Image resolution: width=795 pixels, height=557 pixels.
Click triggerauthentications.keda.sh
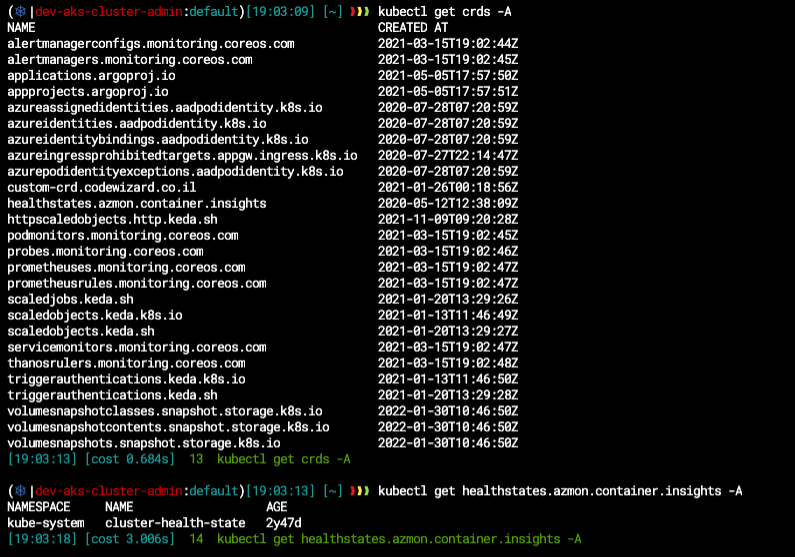[112, 395]
